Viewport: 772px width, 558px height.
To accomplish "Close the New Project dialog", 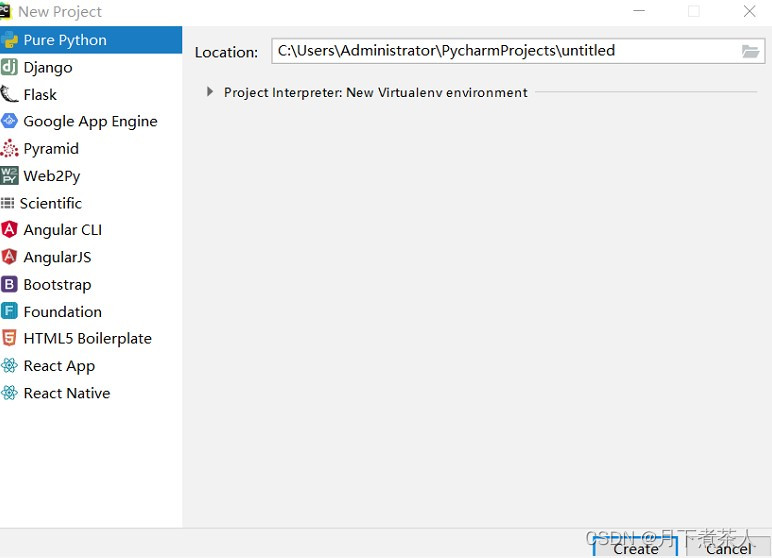I will click(749, 11).
